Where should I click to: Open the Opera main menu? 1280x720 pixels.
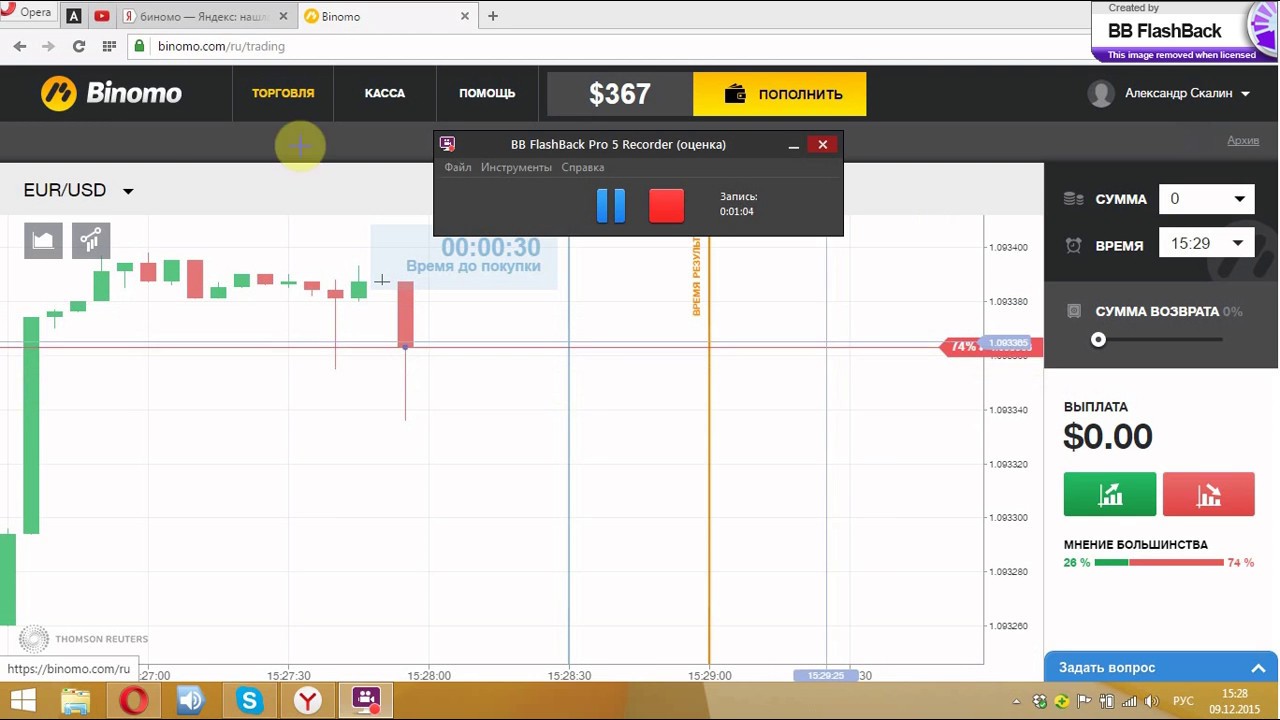tap(28, 12)
